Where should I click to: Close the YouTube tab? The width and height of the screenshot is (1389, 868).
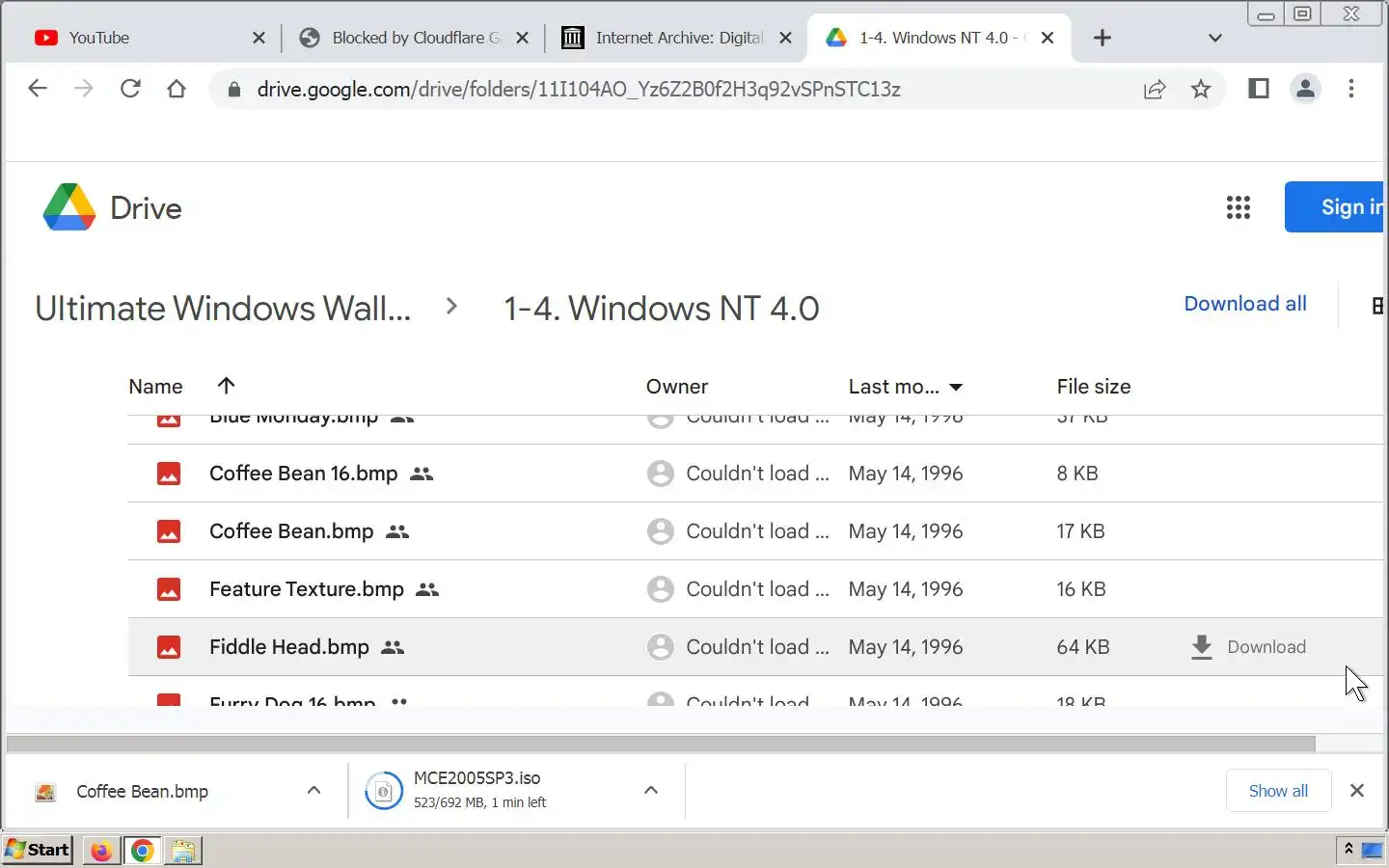pos(259,38)
